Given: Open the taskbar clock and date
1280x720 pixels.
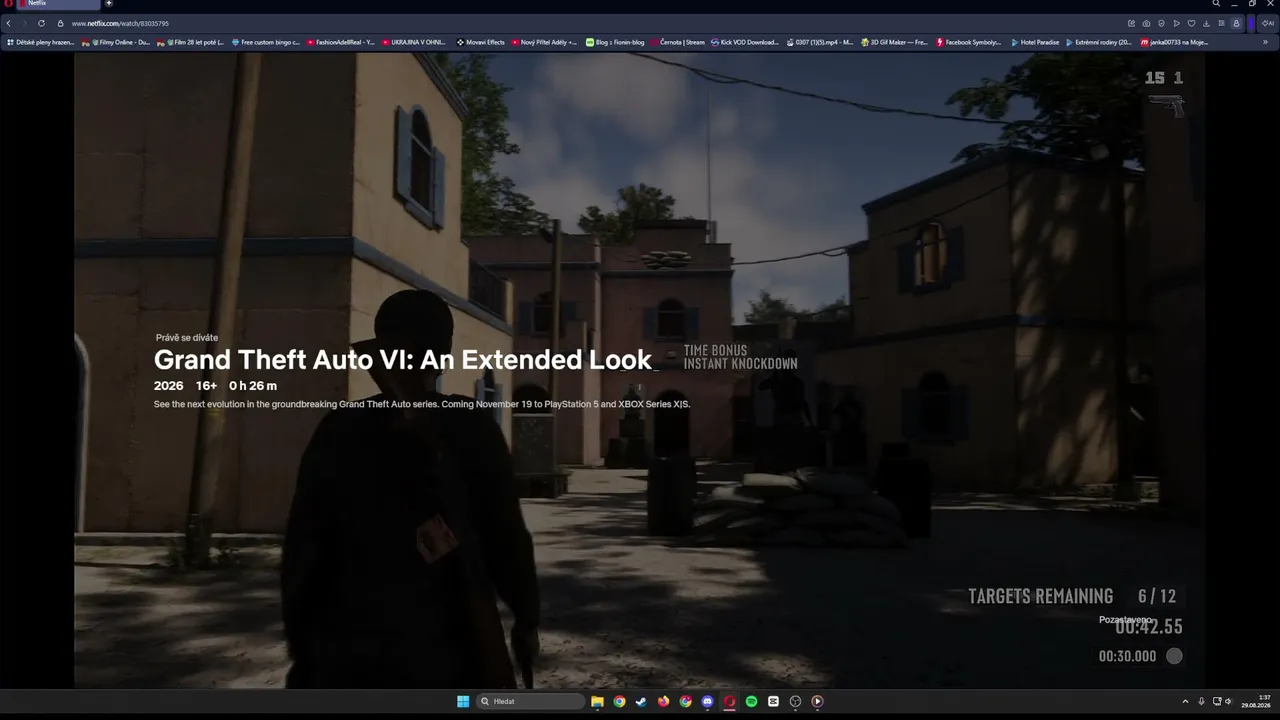Looking at the screenshot, I should tap(1256, 701).
